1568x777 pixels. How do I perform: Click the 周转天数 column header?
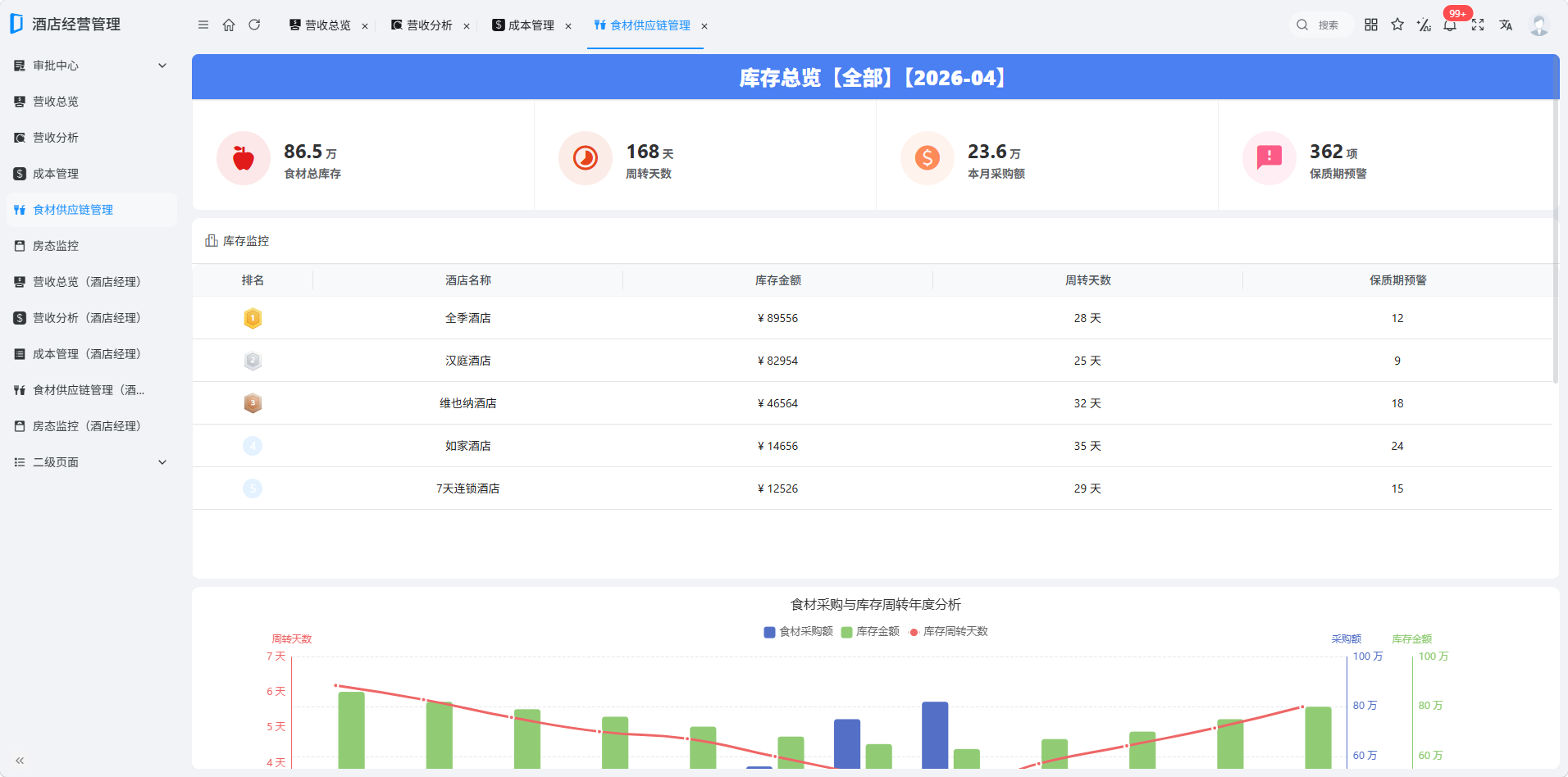point(1088,280)
